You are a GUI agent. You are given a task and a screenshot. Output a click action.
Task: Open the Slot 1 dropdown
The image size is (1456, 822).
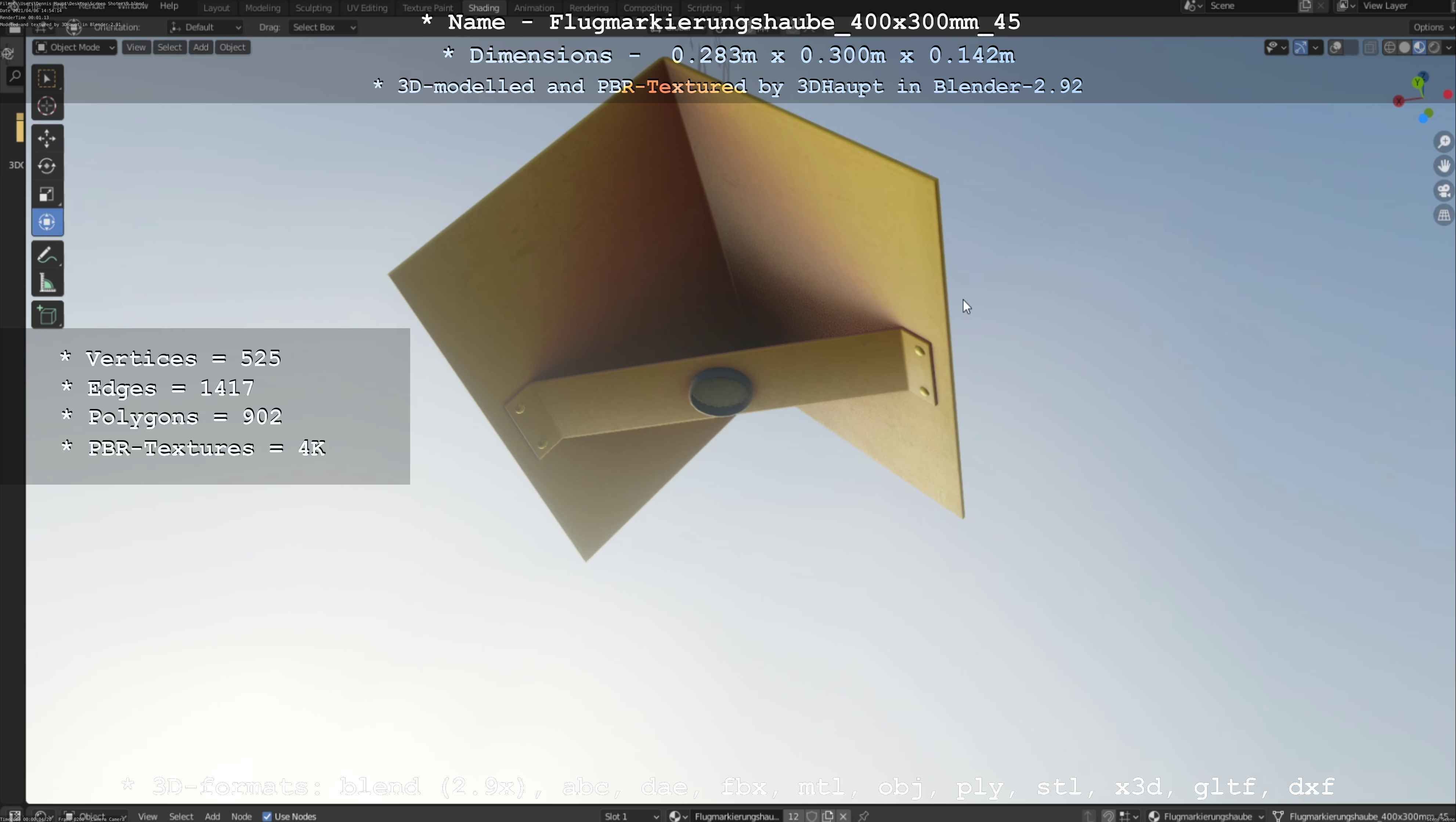pos(631,816)
